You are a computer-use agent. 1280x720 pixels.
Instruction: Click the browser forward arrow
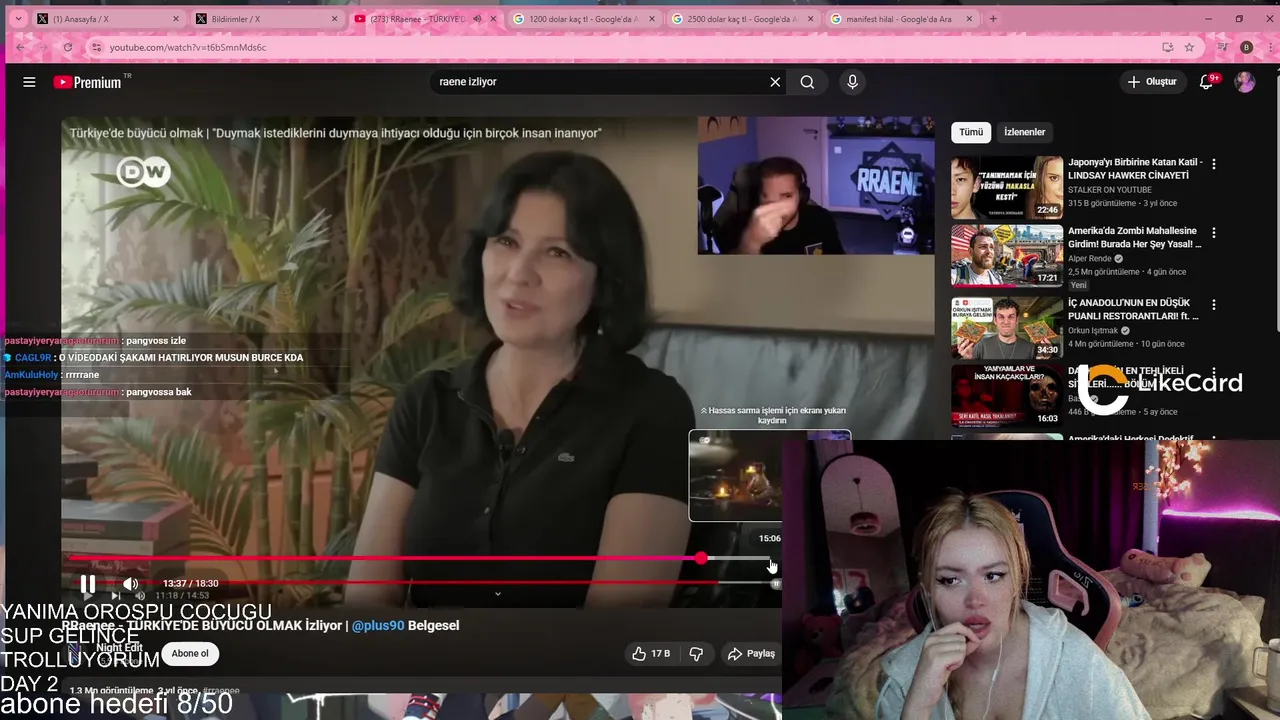(x=44, y=47)
